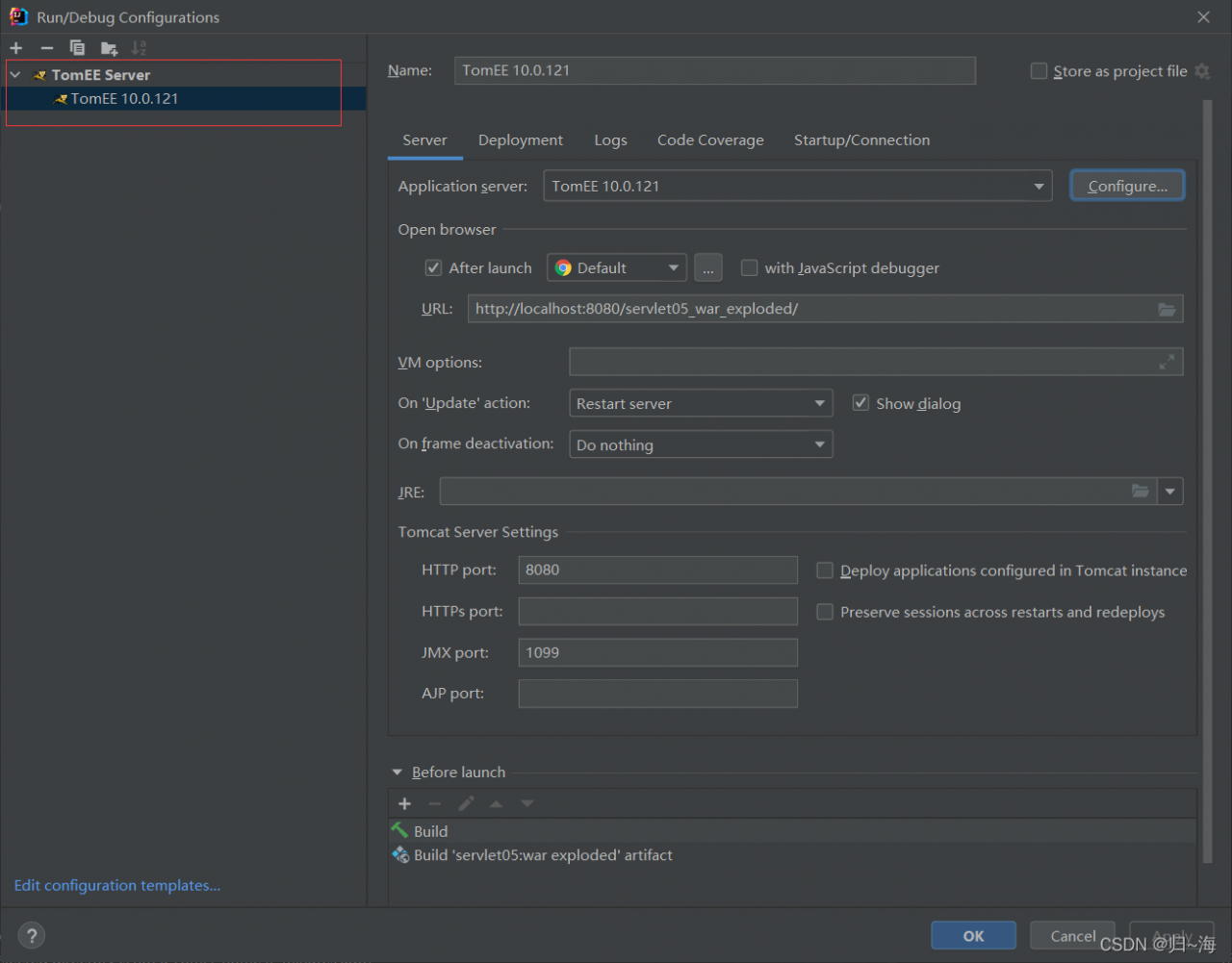This screenshot has height=963, width=1232.
Task: Click the folder browse icon in URL field
Action: (1167, 309)
